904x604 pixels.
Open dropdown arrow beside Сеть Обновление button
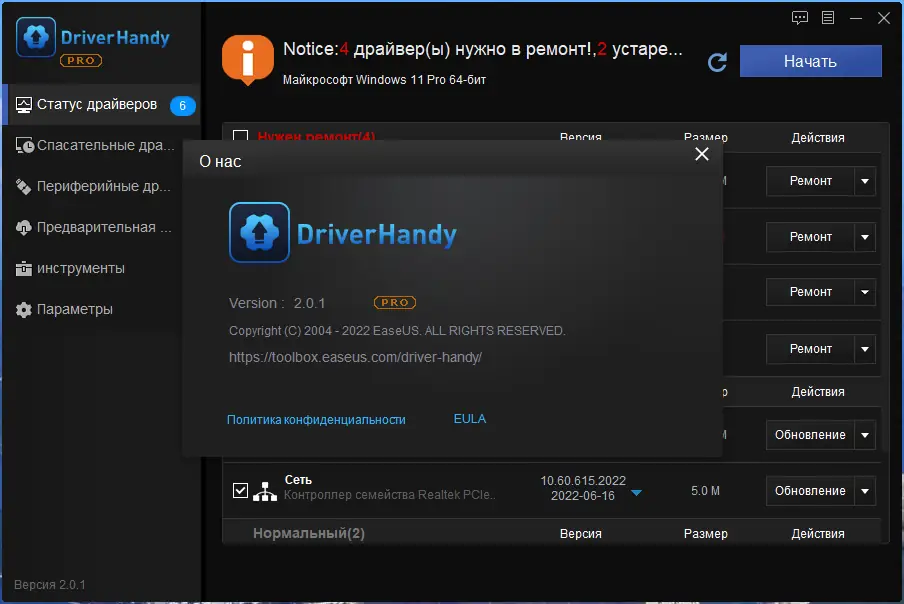click(865, 491)
